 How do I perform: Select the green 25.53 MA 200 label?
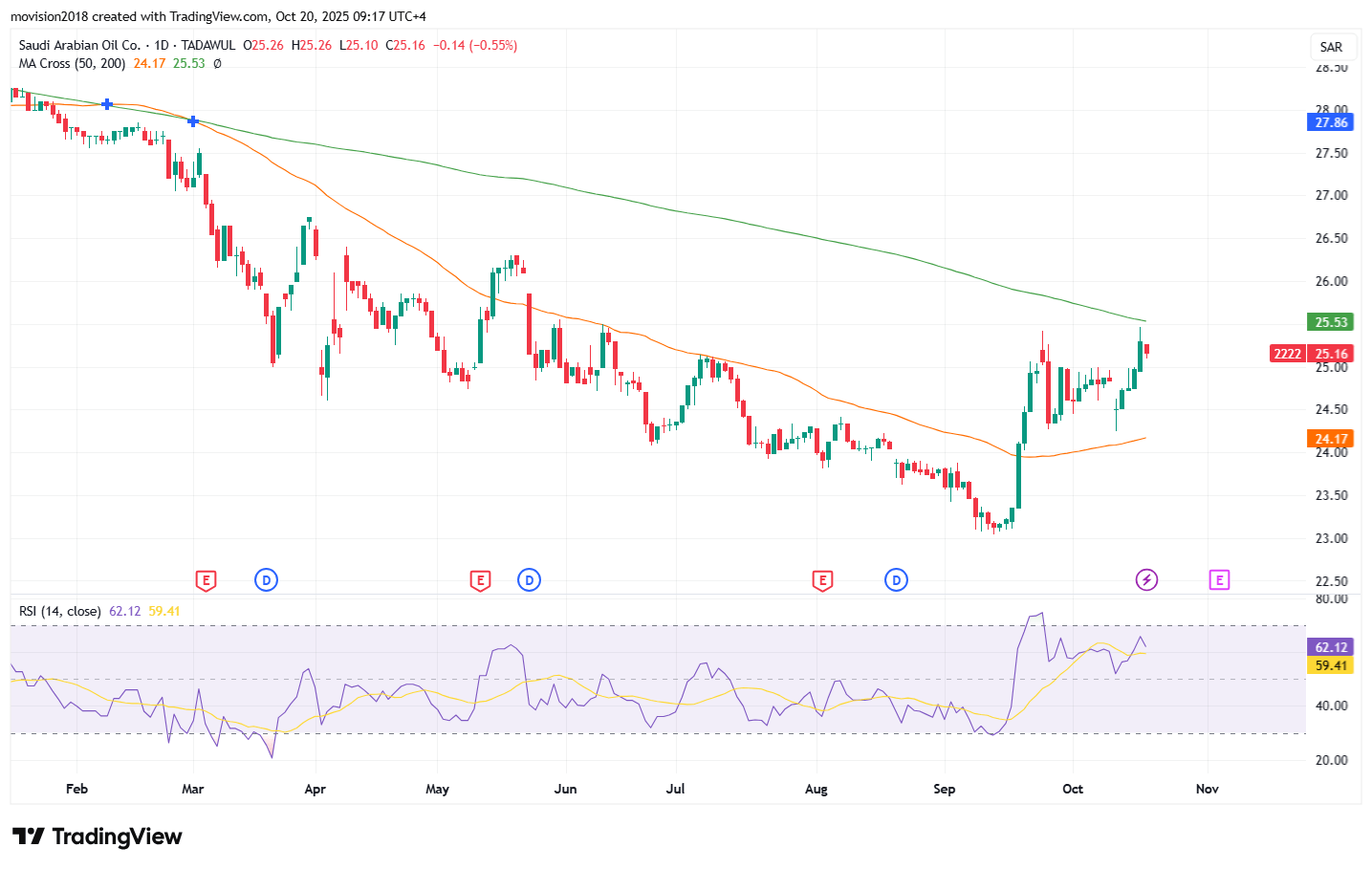click(x=1330, y=322)
